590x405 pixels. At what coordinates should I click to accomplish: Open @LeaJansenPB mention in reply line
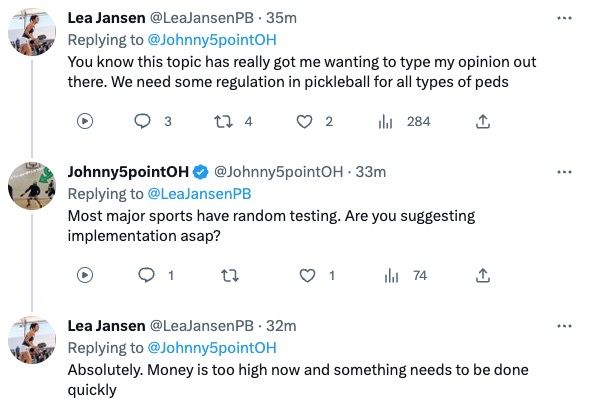point(199,193)
